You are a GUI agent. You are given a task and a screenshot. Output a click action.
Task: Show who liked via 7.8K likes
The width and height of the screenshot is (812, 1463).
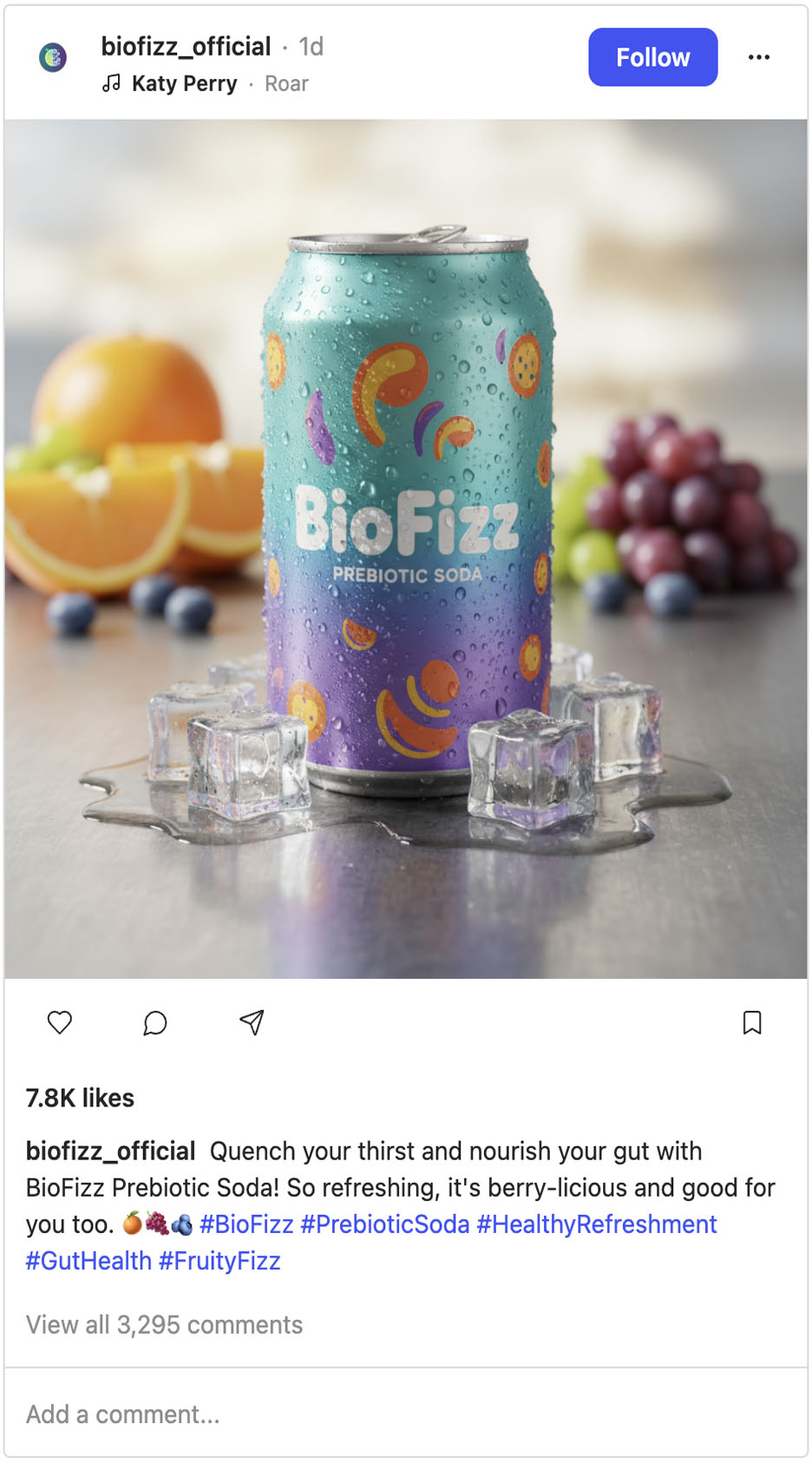tap(80, 1098)
